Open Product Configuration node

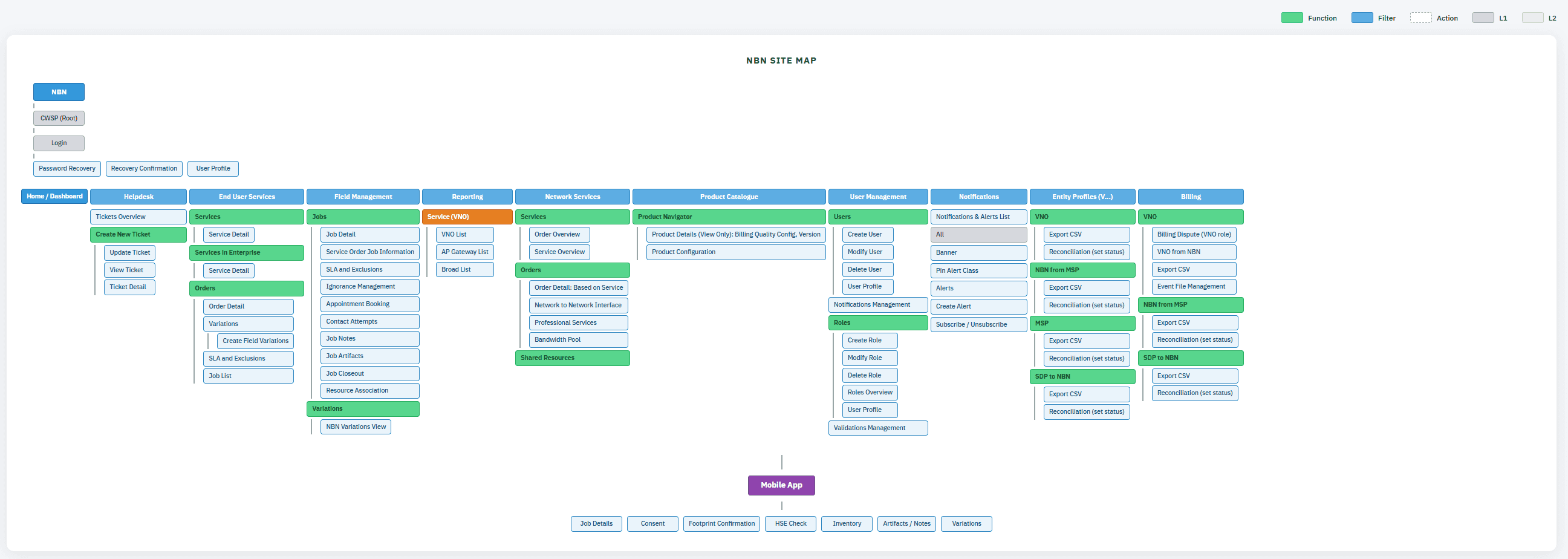736,252
